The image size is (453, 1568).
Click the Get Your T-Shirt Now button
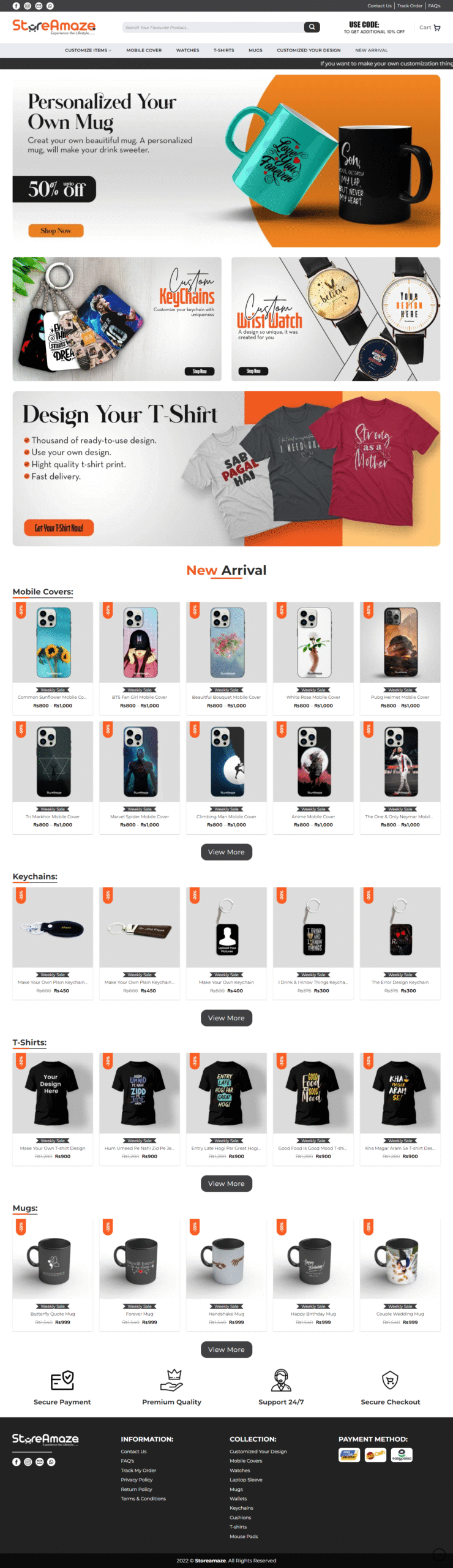pos(59,527)
